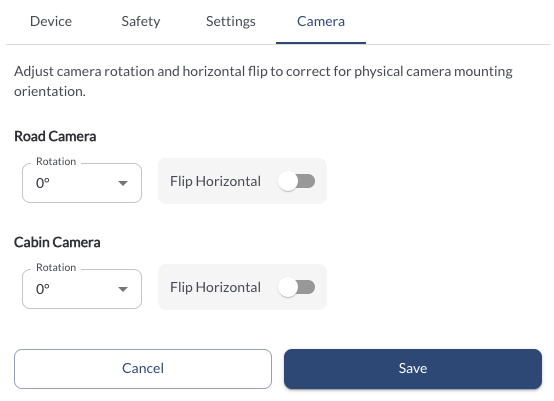The width and height of the screenshot is (554, 401).
Task: Click the Cabin Camera 0° value
Action: click(x=43, y=289)
